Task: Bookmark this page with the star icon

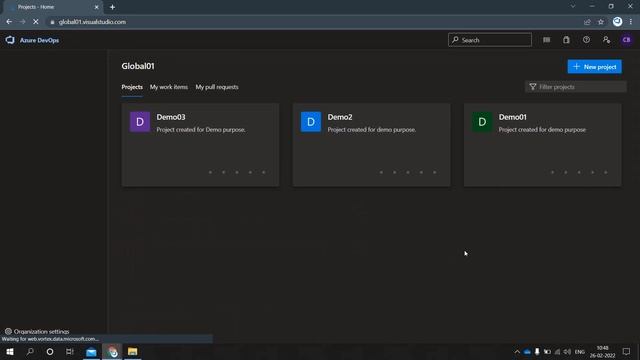Action: click(x=601, y=22)
